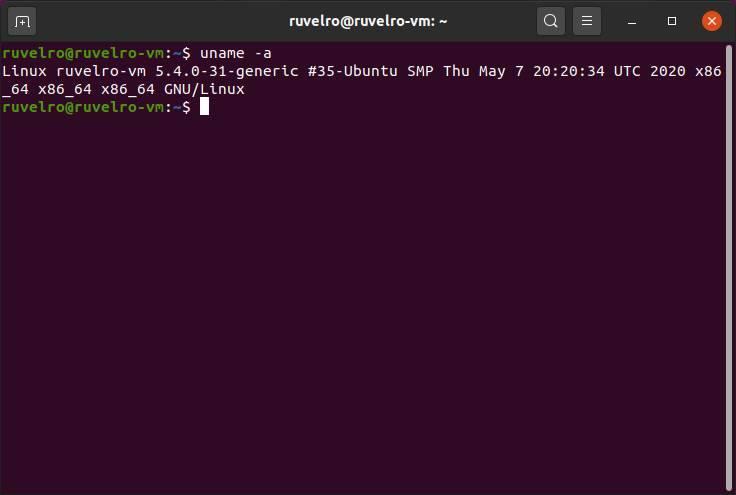Click the 20:20:34 timestamp in output

pos(569,71)
